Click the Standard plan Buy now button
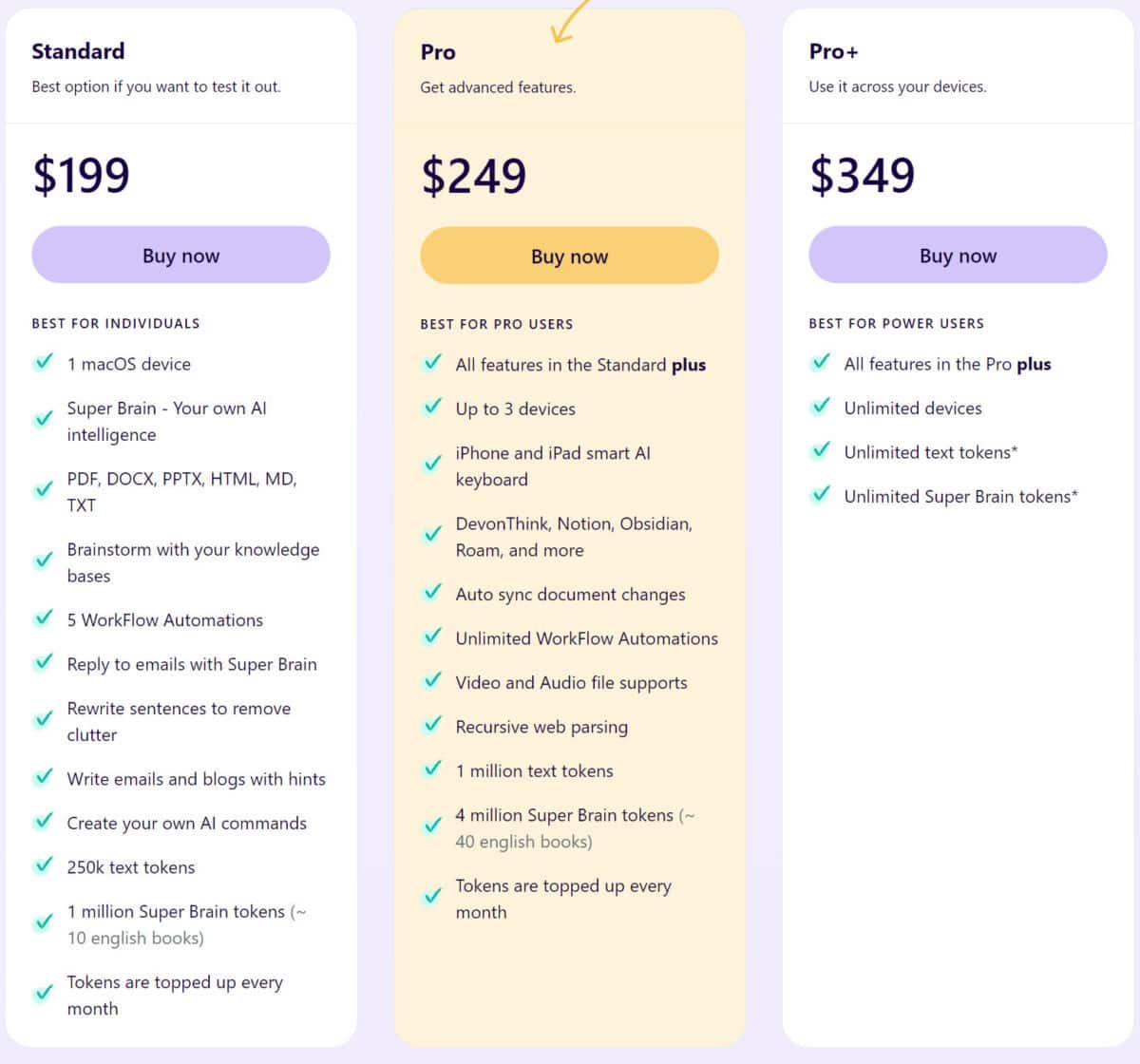The width and height of the screenshot is (1140, 1064). [x=180, y=255]
